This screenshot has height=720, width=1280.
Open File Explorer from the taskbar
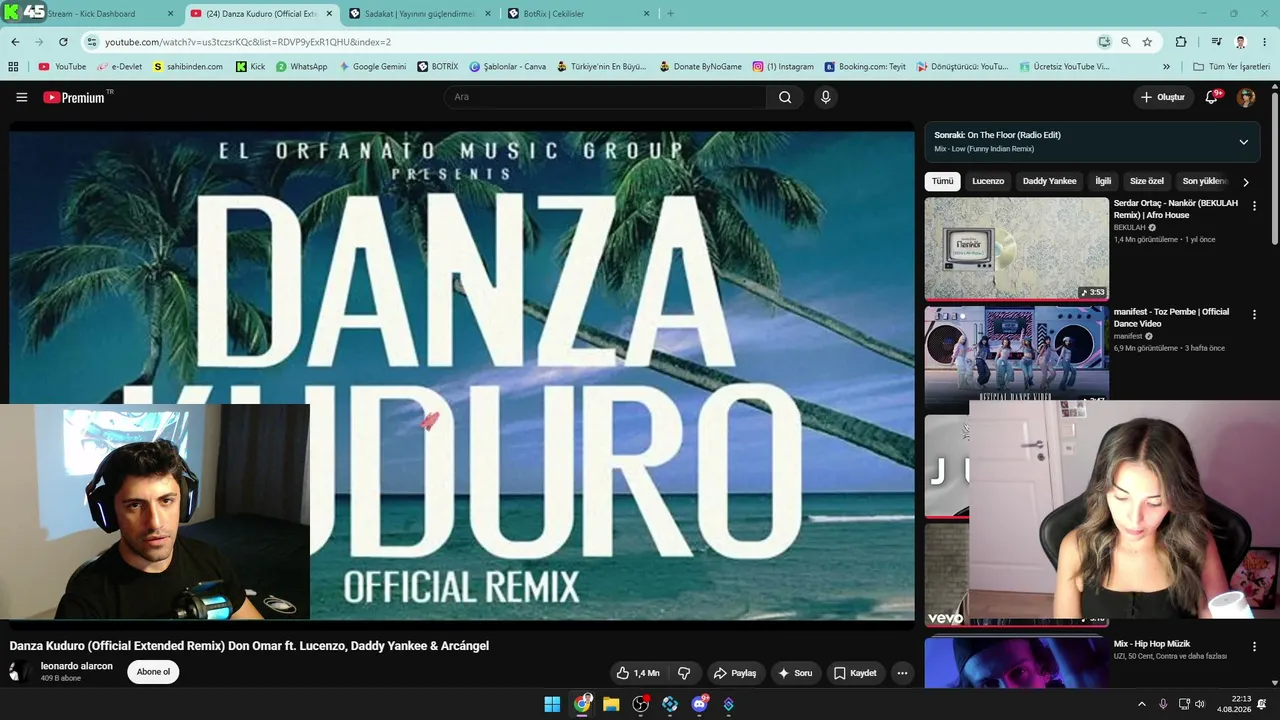(x=611, y=704)
